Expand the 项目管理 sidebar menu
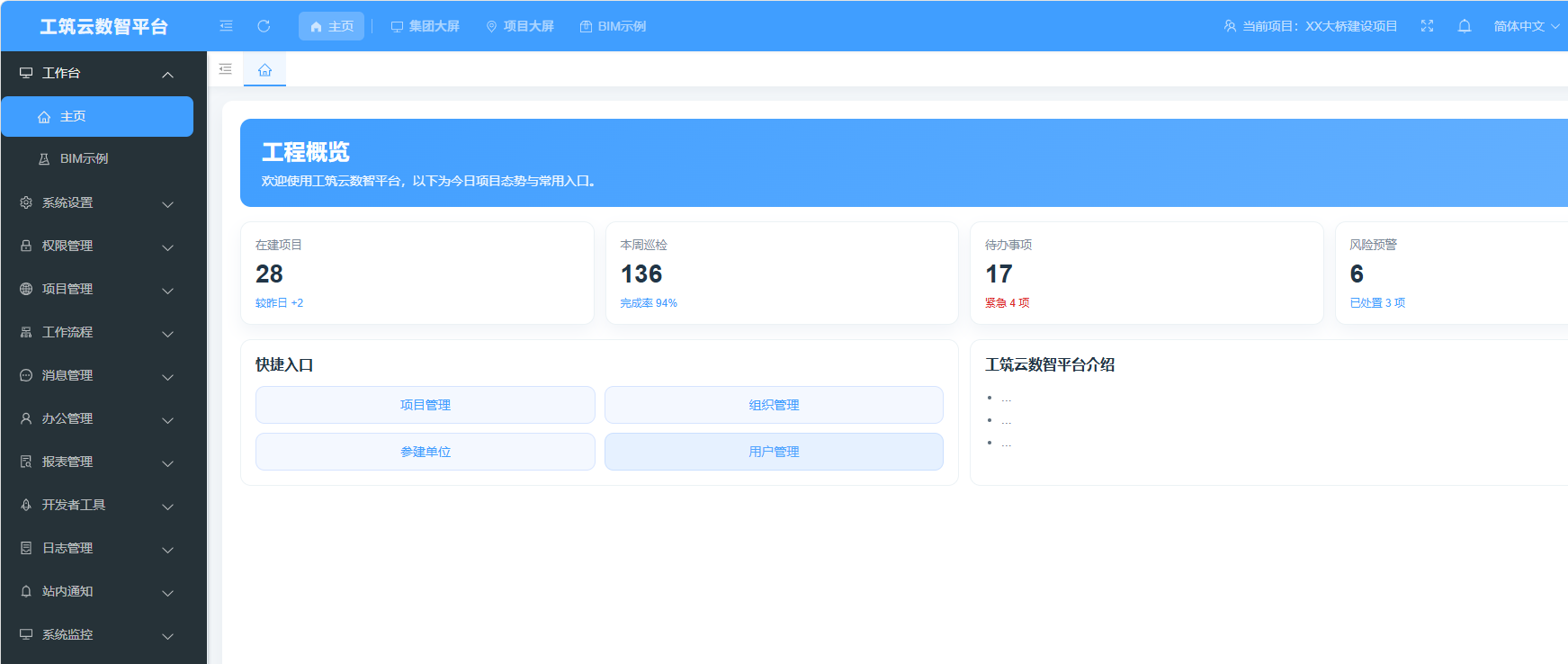The width and height of the screenshot is (1568, 664). [x=167, y=291]
